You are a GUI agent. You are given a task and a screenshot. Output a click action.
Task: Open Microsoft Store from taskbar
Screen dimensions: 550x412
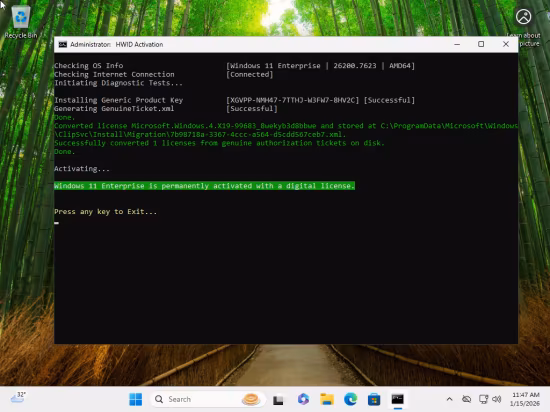point(374,399)
